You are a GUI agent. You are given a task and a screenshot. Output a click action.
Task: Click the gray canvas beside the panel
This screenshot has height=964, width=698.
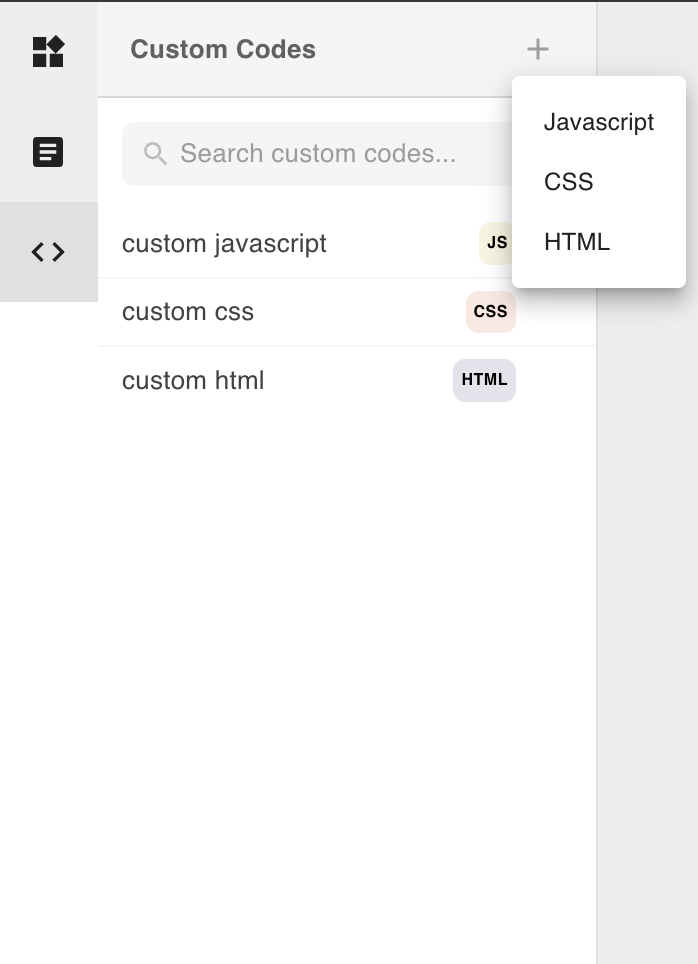pos(648,600)
